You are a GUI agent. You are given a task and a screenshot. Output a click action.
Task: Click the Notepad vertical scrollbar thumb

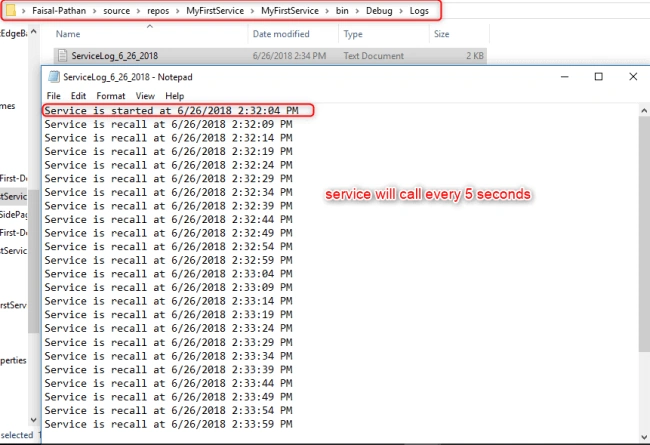tap(644, 234)
